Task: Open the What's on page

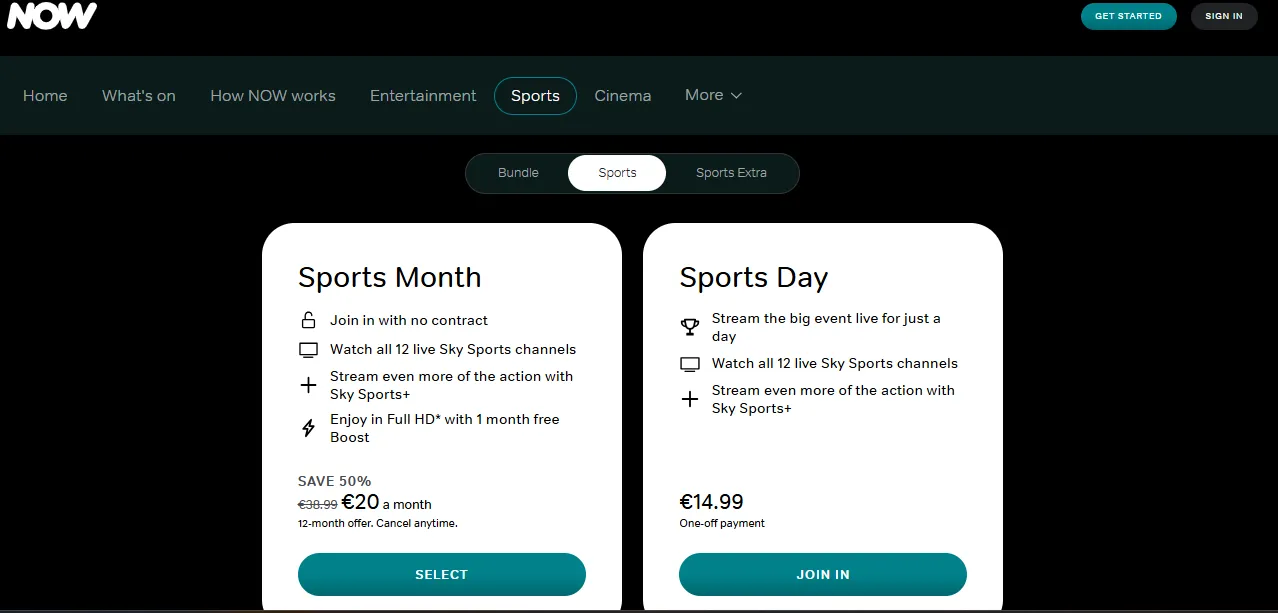Action: point(139,96)
